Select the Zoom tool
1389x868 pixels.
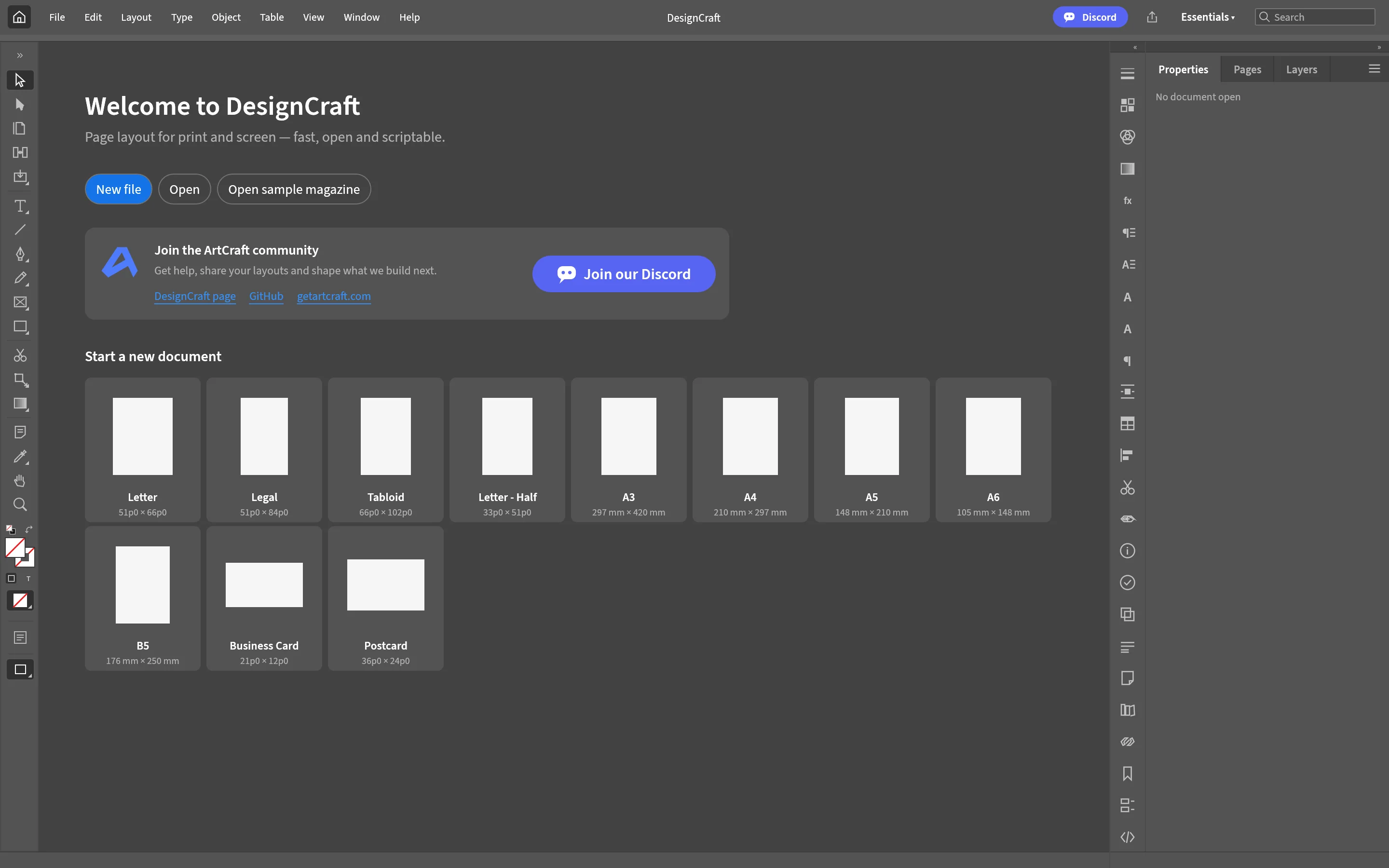[20, 504]
